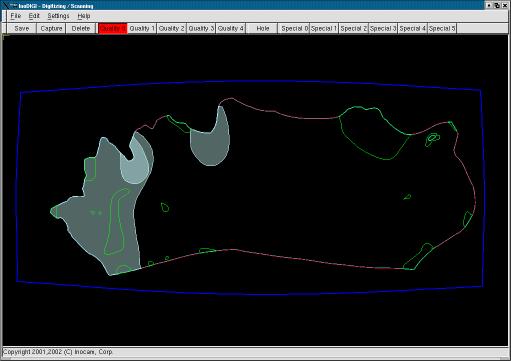Select the Special 1 button

[324, 28]
